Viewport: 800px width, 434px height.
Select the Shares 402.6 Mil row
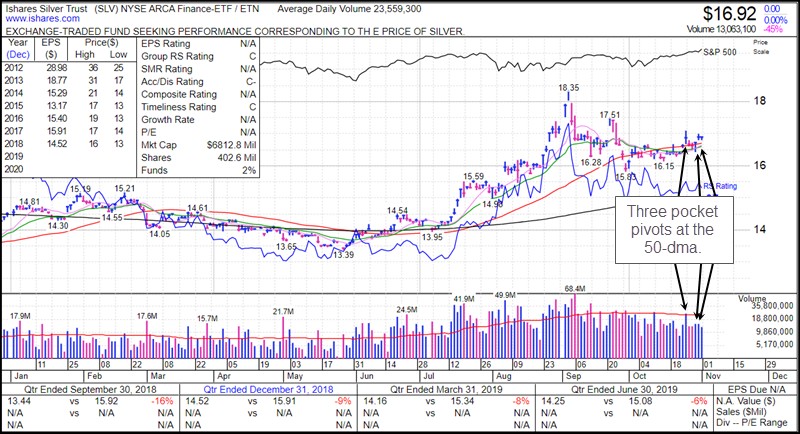click(x=198, y=158)
